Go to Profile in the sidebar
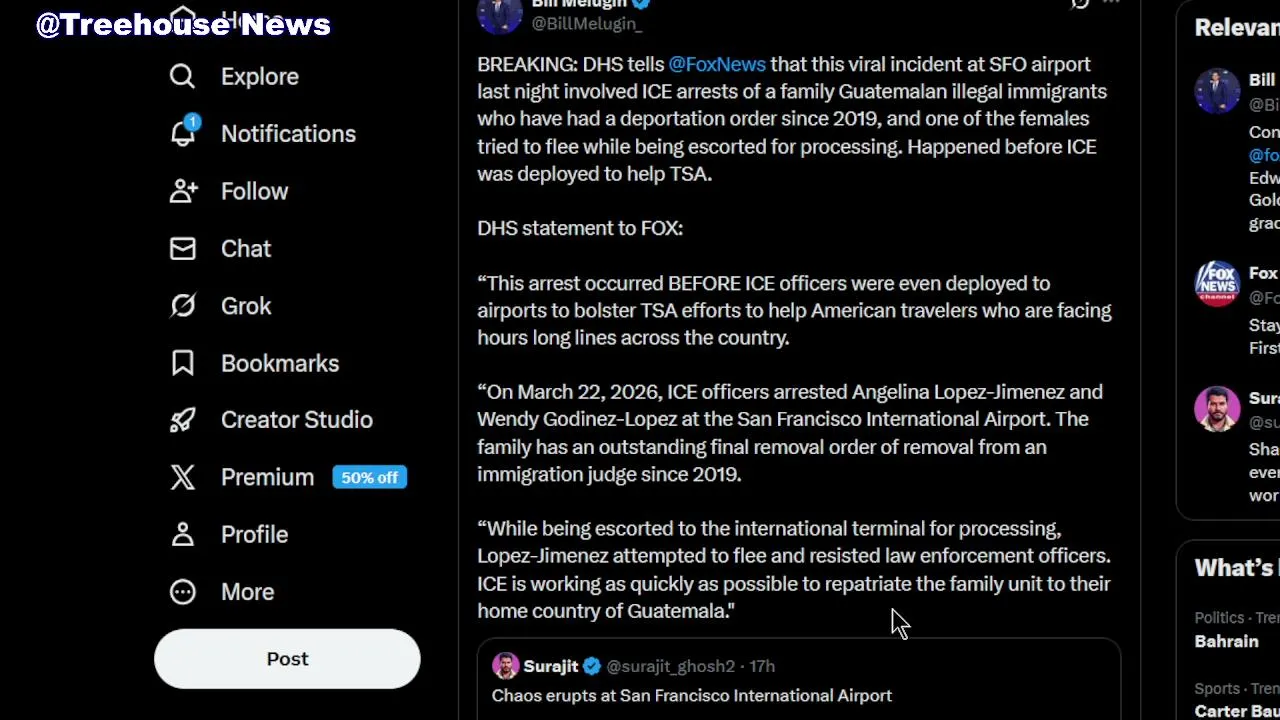The width and height of the screenshot is (1280, 720). point(254,535)
